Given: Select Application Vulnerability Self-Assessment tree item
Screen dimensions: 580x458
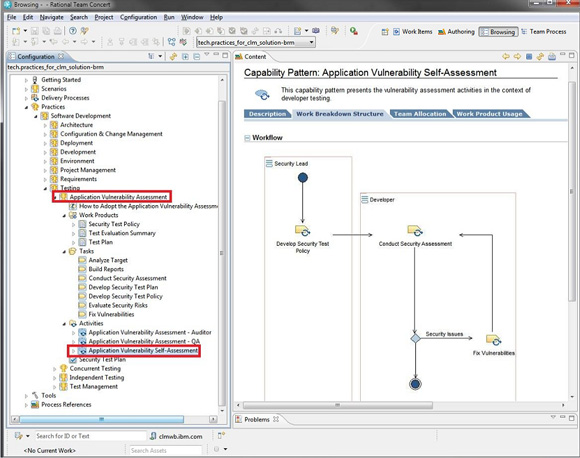Looking at the screenshot, I should pos(143,351).
